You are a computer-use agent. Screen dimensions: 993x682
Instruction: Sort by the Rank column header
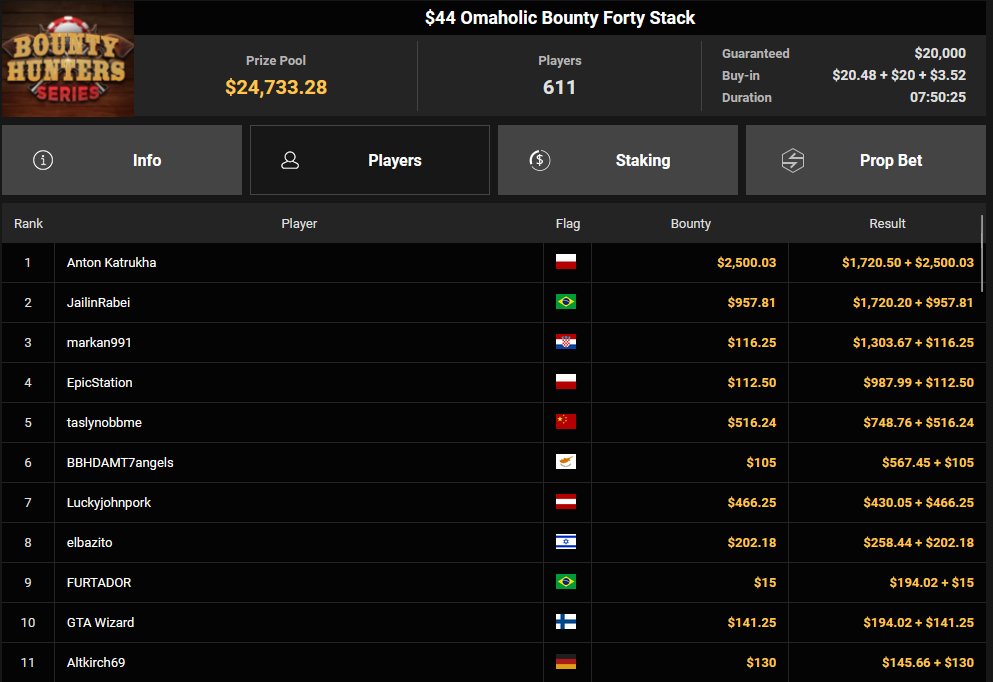[x=28, y=224]
